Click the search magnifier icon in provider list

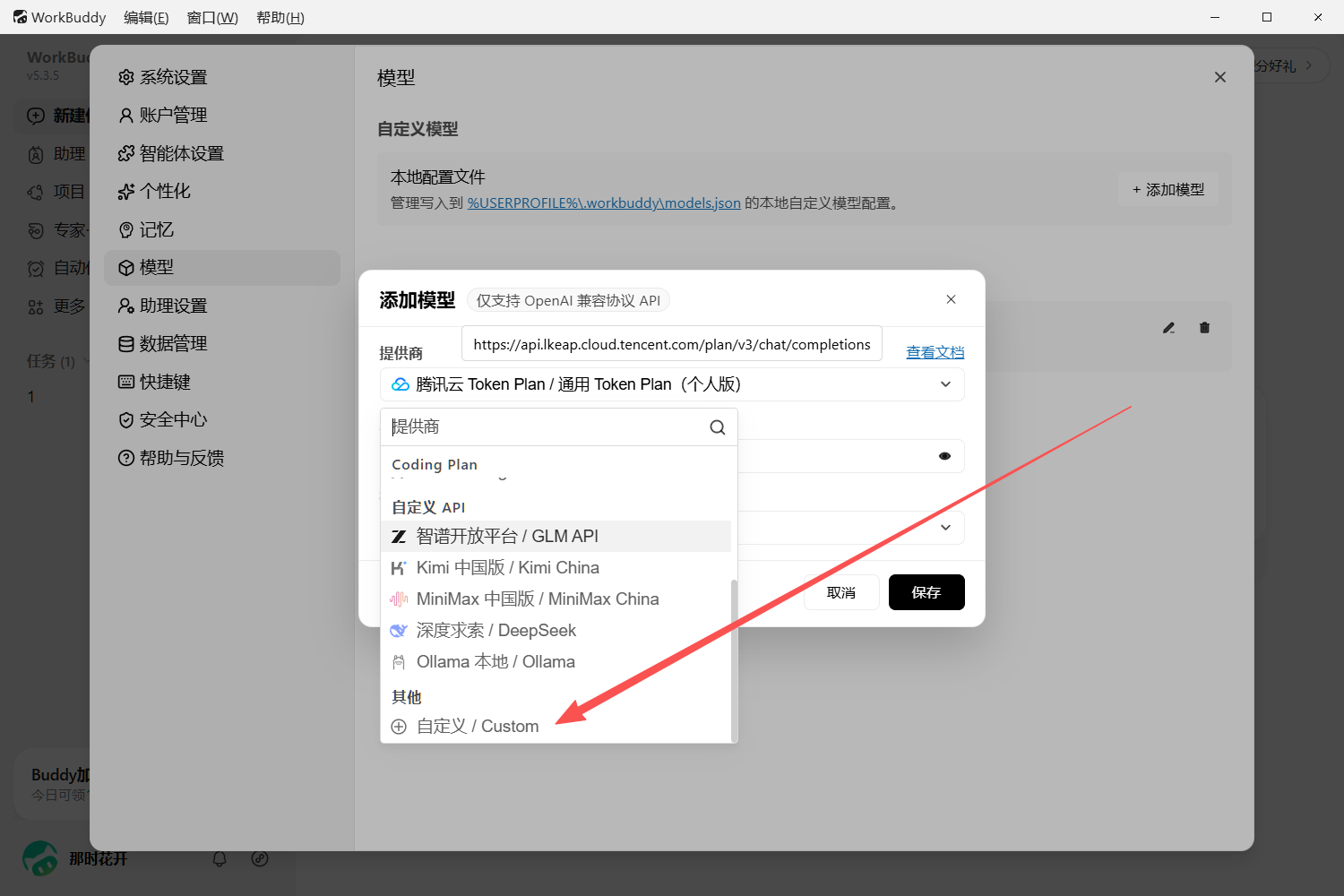[x=718, y=427]
